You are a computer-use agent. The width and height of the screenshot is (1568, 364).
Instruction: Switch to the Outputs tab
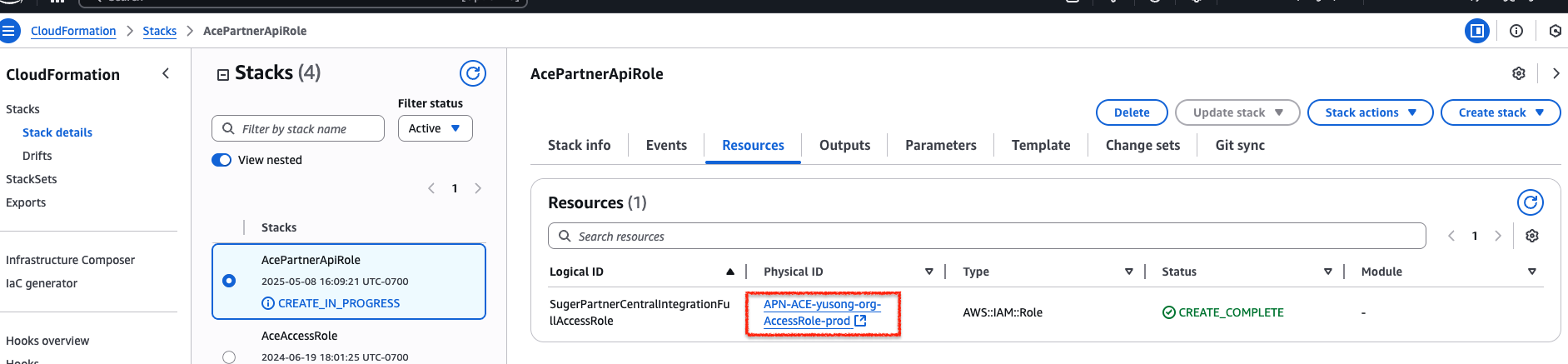point(844,145)
